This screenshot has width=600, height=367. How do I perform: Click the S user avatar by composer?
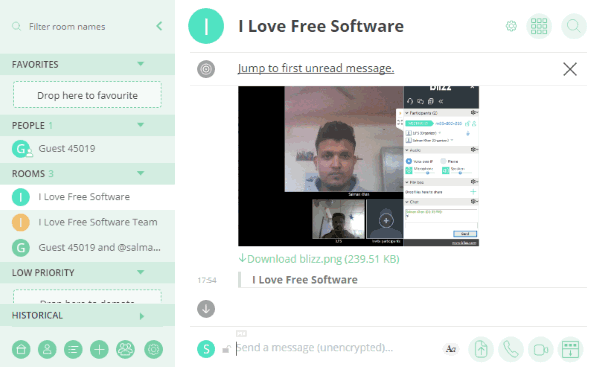[x=206, y=349]
